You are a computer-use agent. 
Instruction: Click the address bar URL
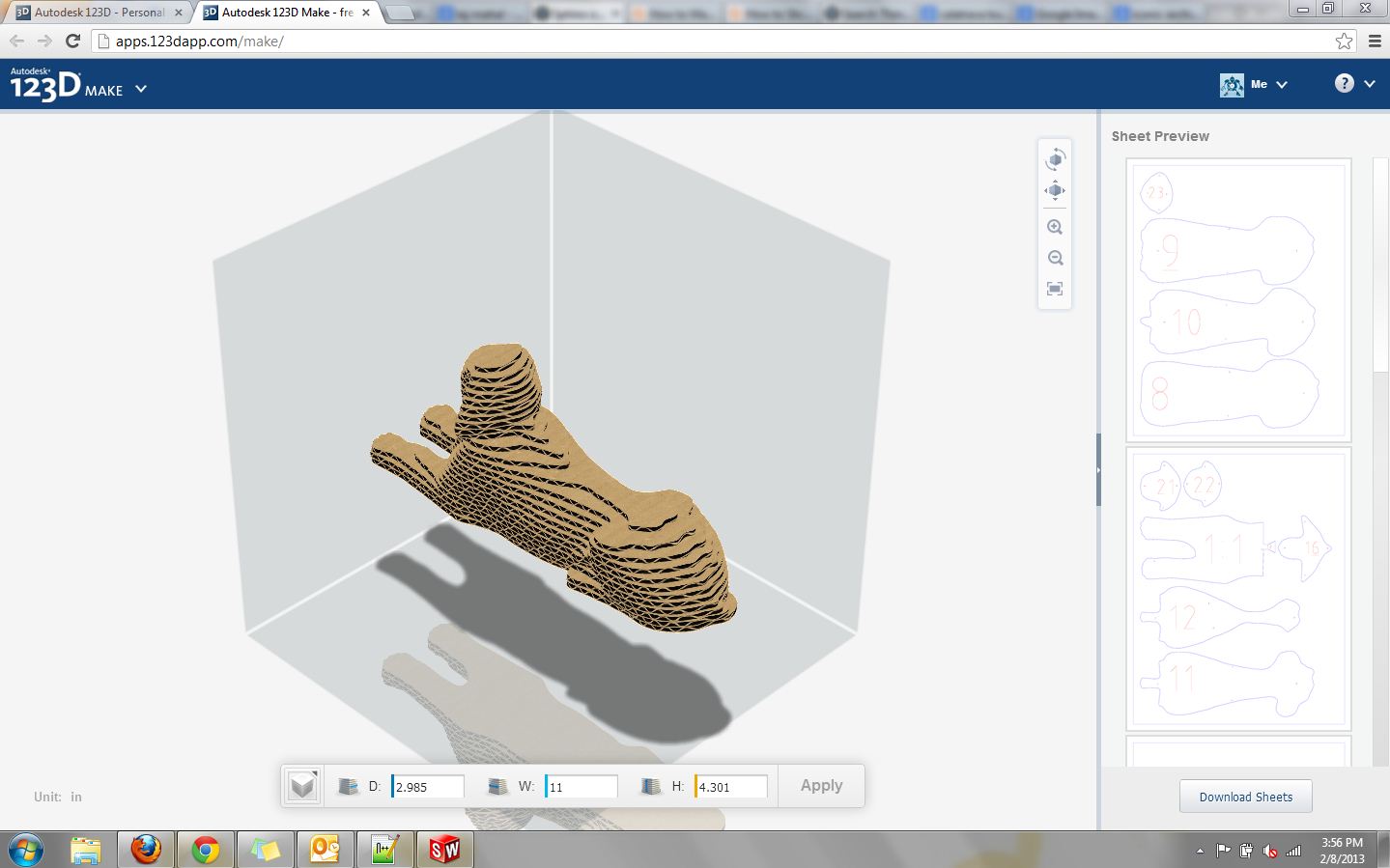tap(200, 42)
